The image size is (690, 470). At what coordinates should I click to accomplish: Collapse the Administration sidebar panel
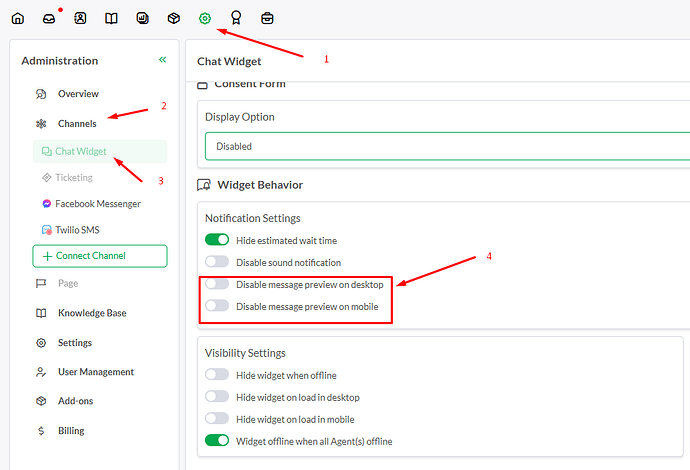coord(162,60)
